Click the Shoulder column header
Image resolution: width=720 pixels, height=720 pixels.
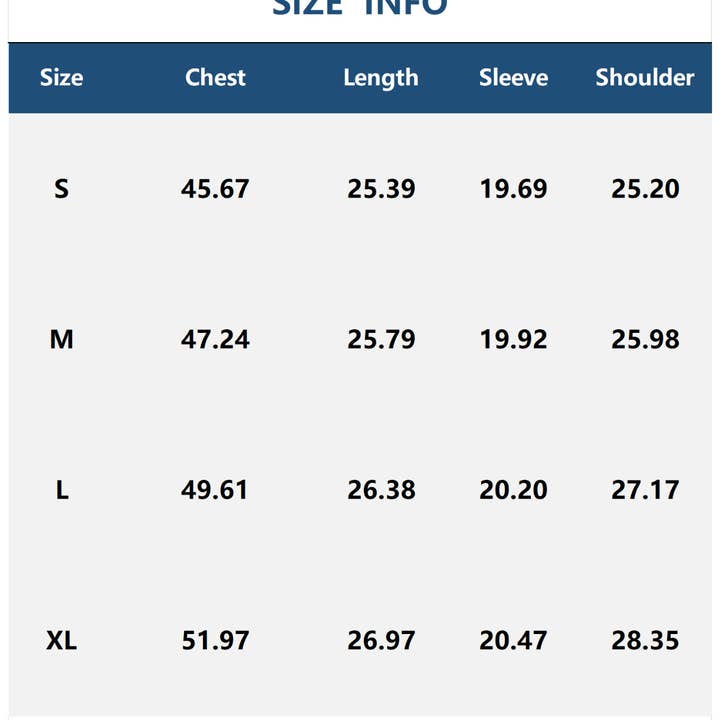(x=645, y=78)
